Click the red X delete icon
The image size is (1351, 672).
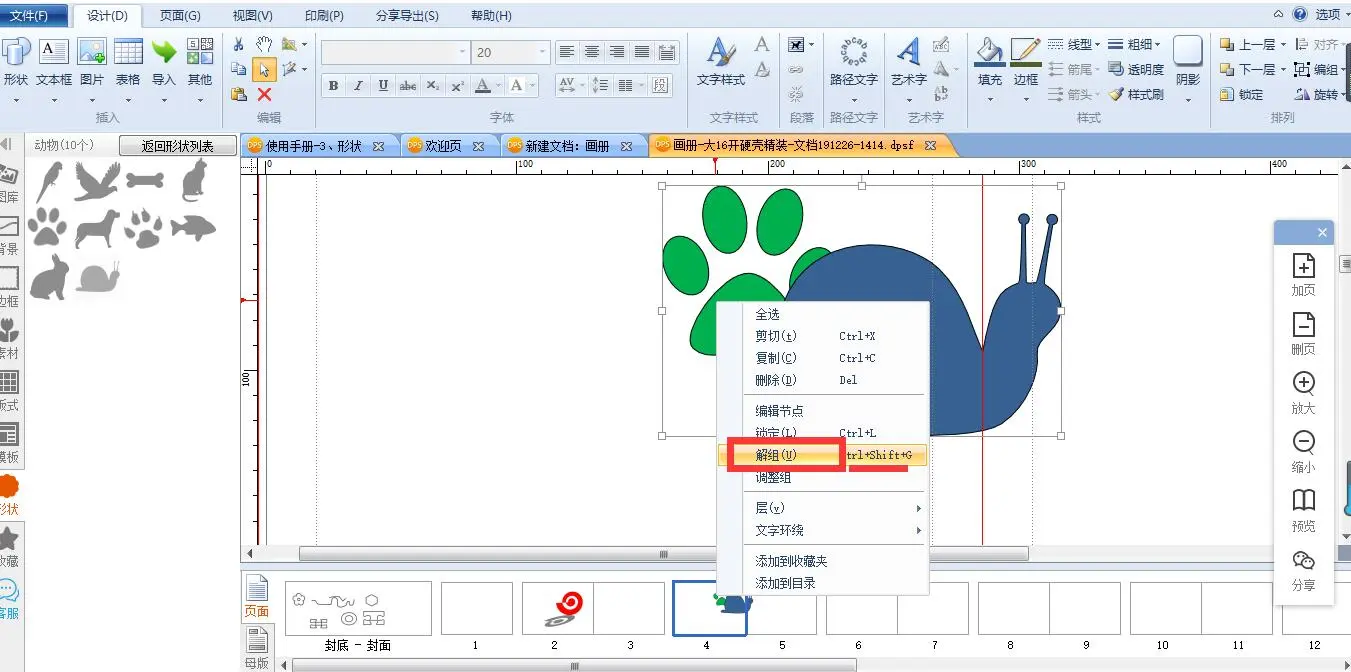[x=264, y=94]
